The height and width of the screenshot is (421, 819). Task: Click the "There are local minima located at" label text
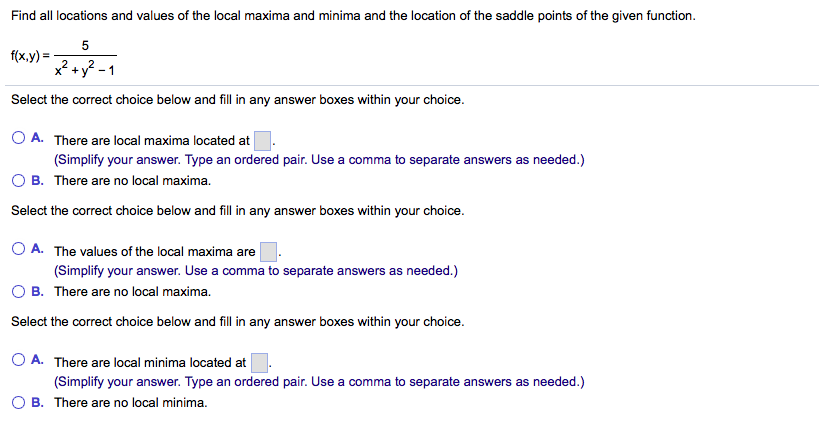[150, 362]
